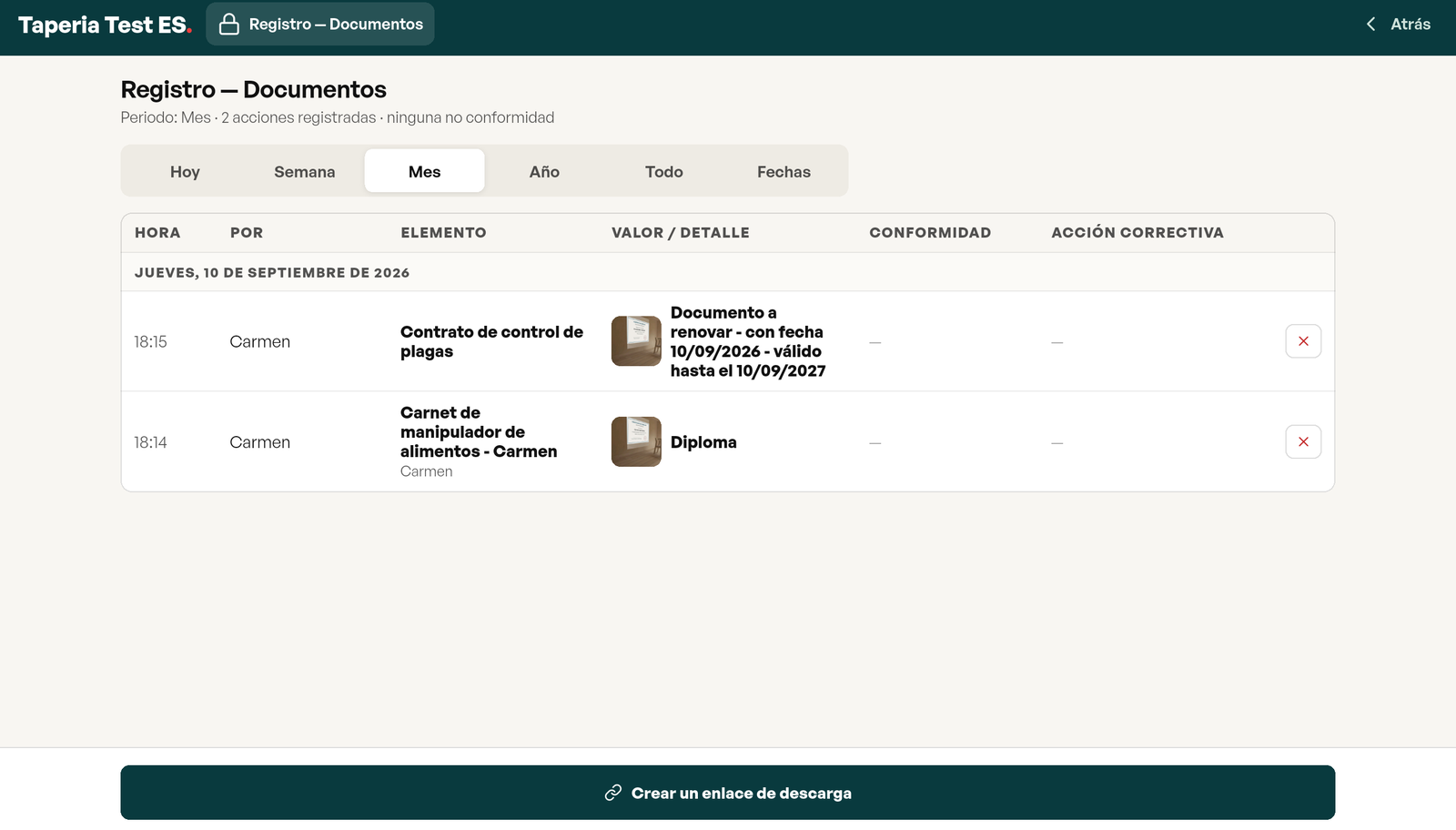
Task: Click the CONFORMIDAD column header
Action: 930,233
